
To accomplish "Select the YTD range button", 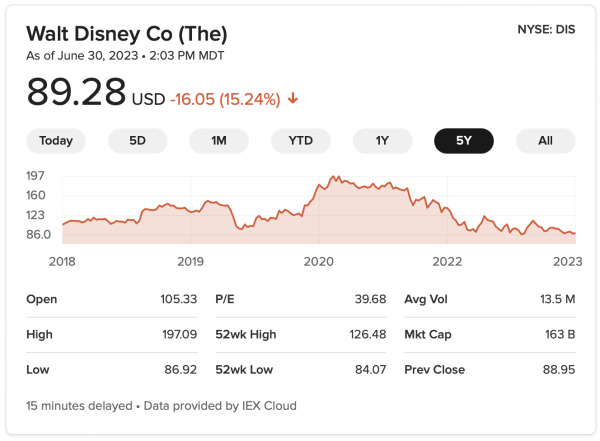I will [300, 141].
